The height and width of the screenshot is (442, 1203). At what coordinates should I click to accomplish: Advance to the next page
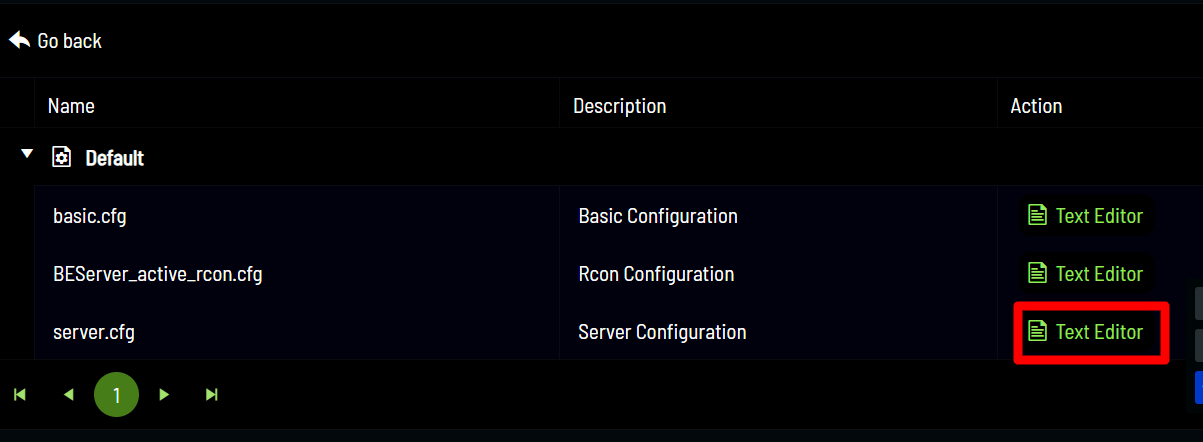[x=164, y=395]
